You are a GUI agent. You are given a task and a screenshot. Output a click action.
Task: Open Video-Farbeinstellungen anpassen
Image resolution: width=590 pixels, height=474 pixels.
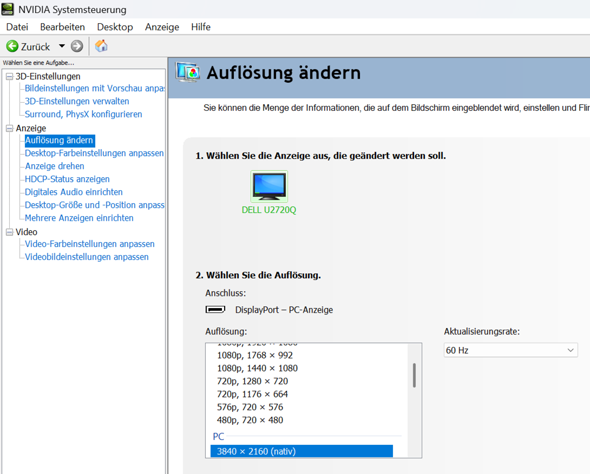(90, 244)
